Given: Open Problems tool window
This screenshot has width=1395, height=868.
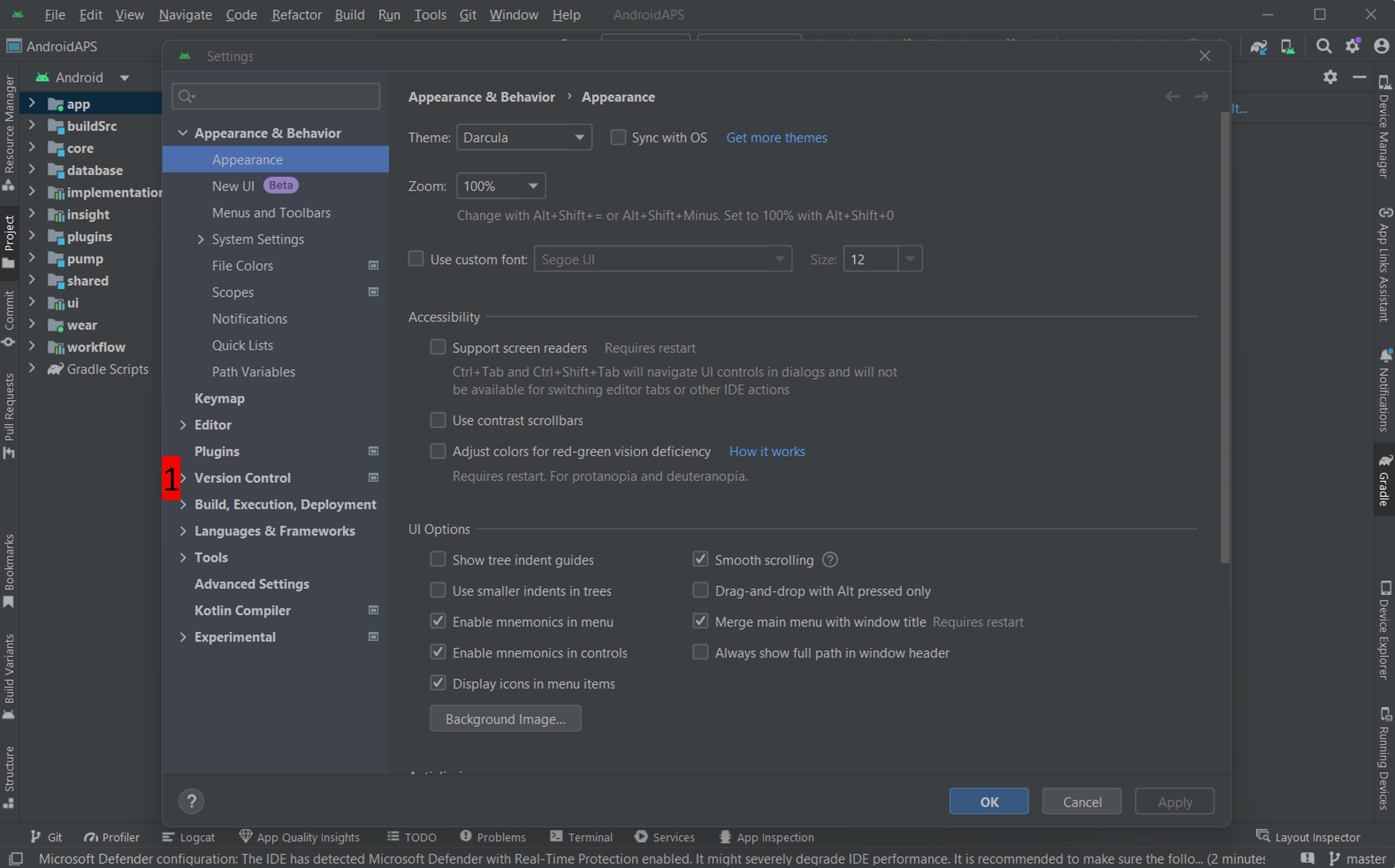Looking at the screenshot, I should [492, 837].
